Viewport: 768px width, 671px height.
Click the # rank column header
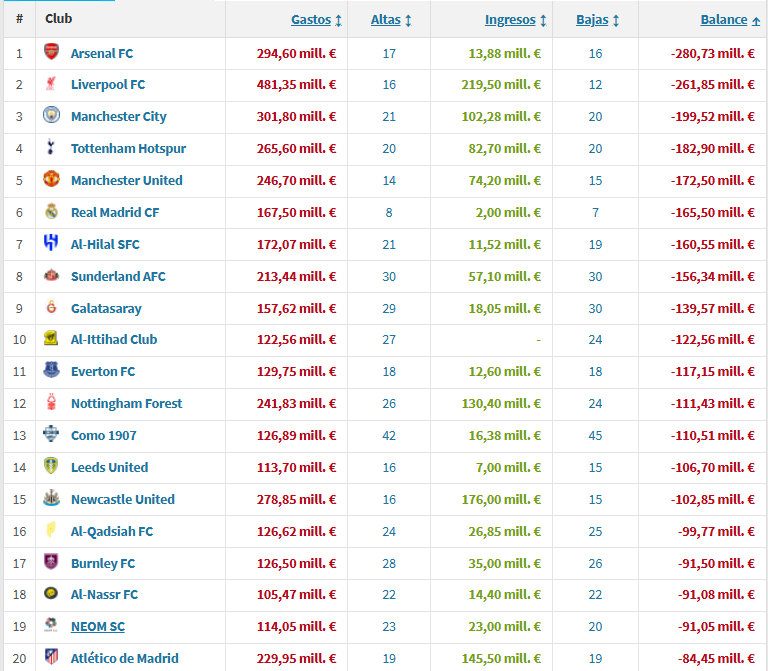19,19
